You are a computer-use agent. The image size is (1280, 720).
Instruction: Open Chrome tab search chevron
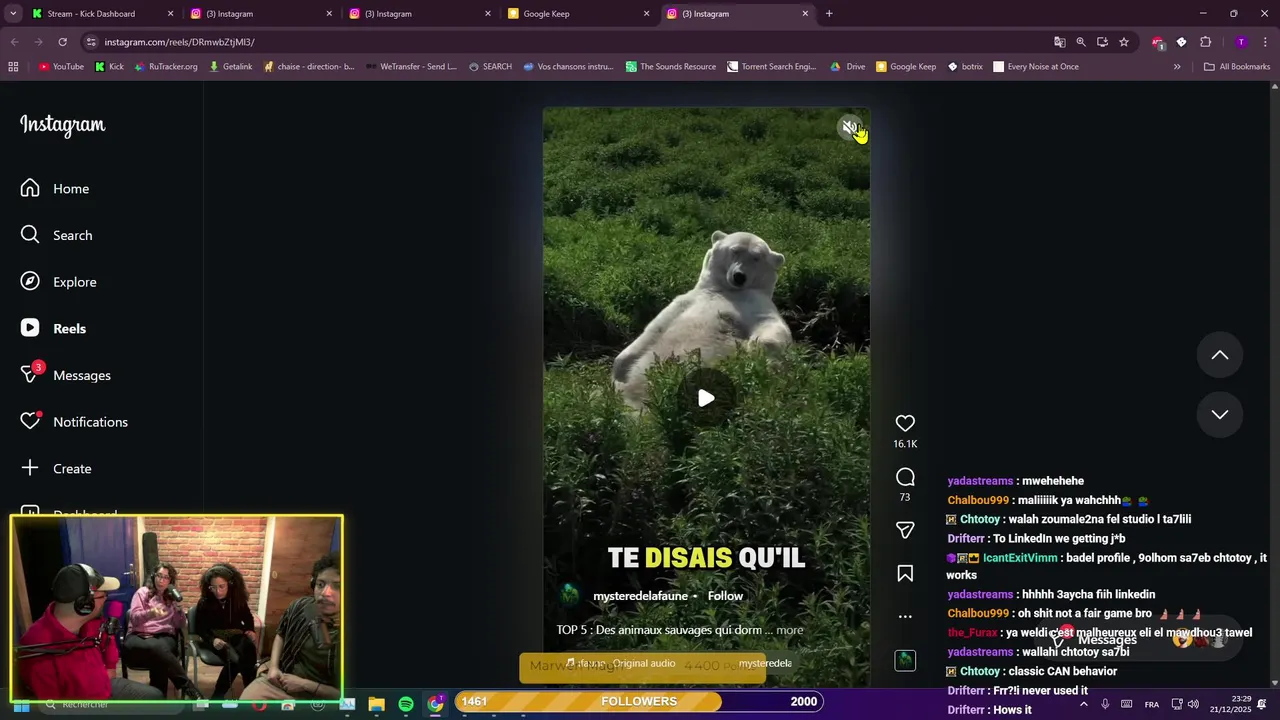click(x=14, y=14)
